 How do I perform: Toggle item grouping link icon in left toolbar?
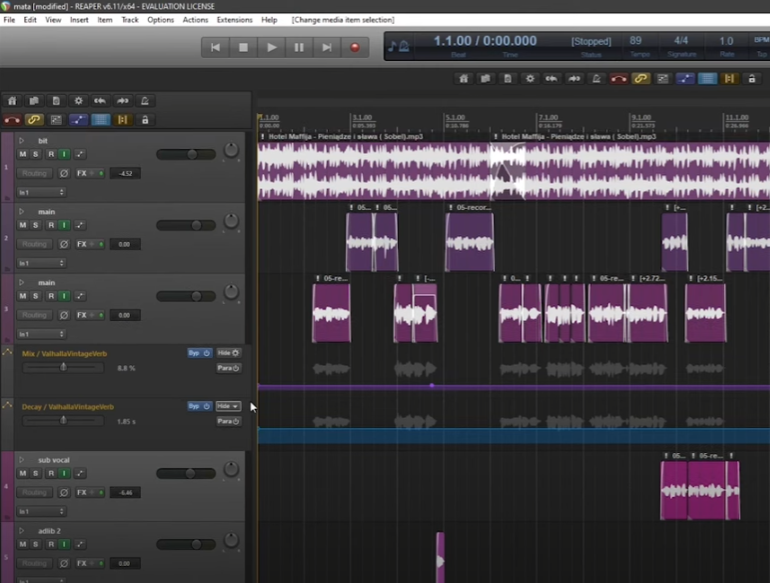34,120
